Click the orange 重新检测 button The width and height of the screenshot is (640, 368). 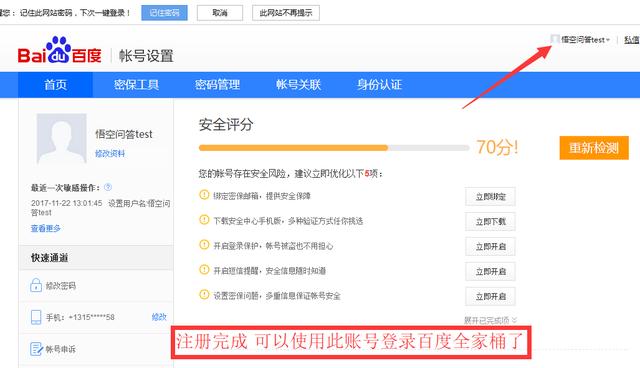[594, 148]
